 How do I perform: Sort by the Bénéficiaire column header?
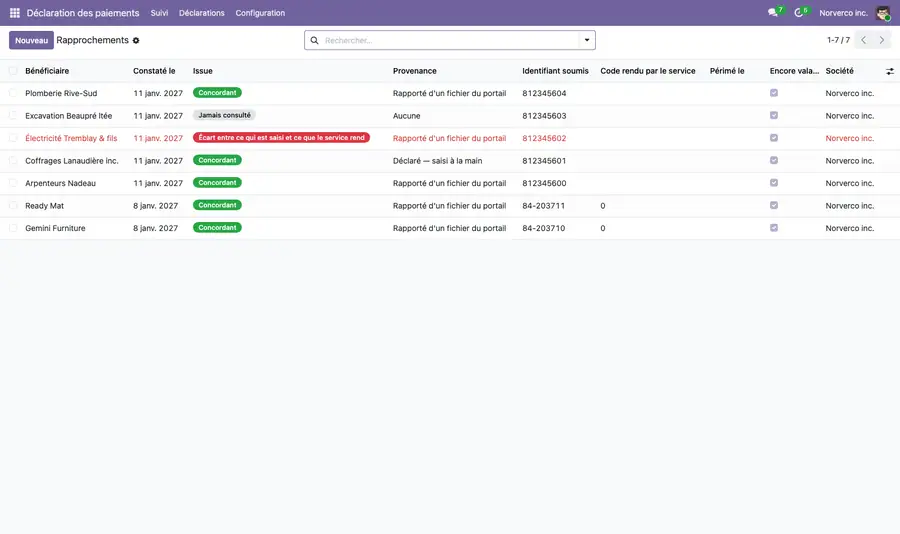point(47,71)
